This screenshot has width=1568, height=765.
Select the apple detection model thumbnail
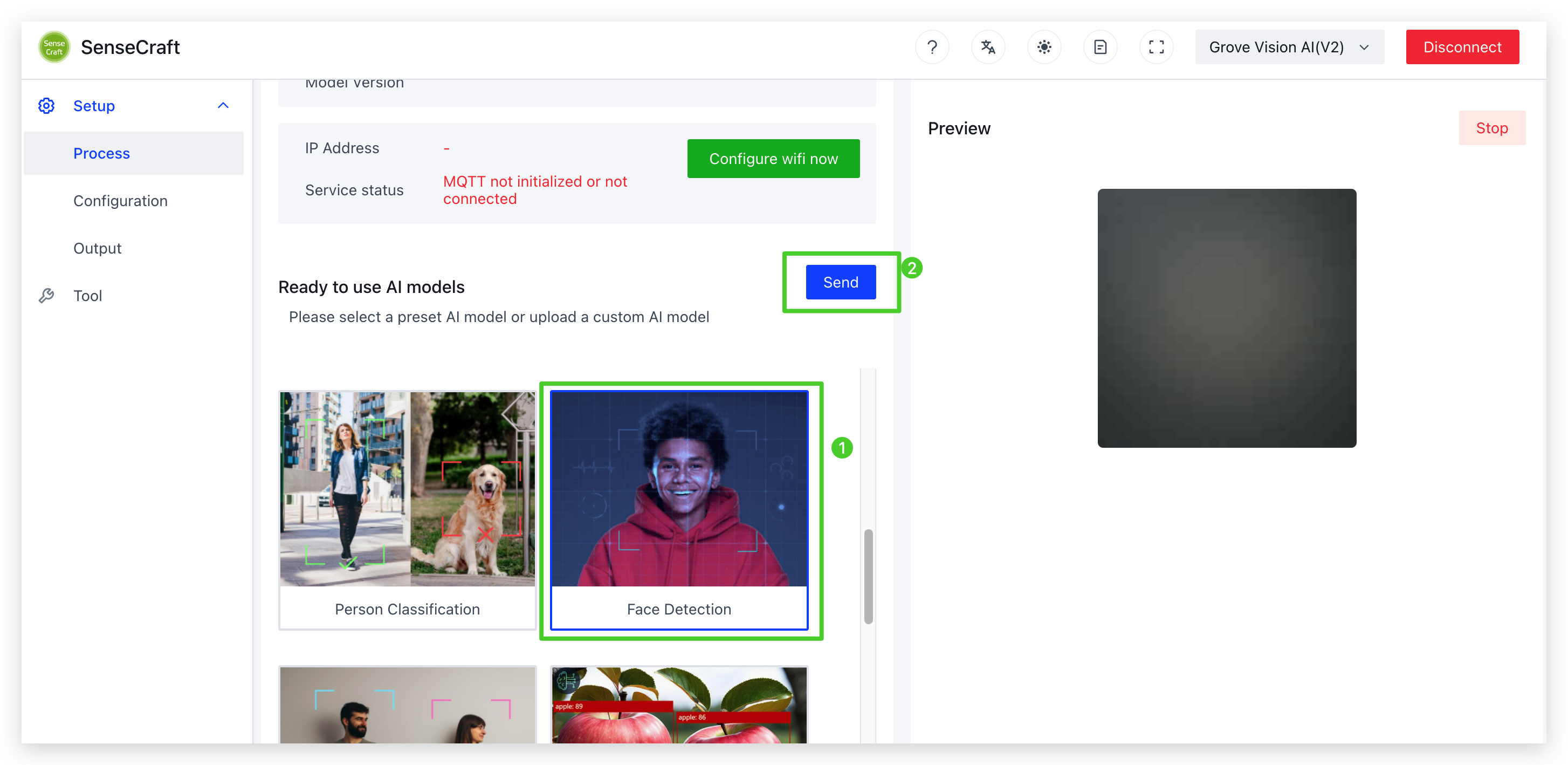tap(679, 705)
